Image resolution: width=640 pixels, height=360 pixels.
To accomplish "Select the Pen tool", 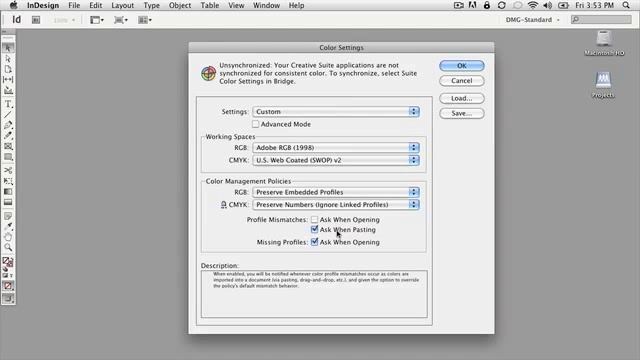I will tap(8, 125).
